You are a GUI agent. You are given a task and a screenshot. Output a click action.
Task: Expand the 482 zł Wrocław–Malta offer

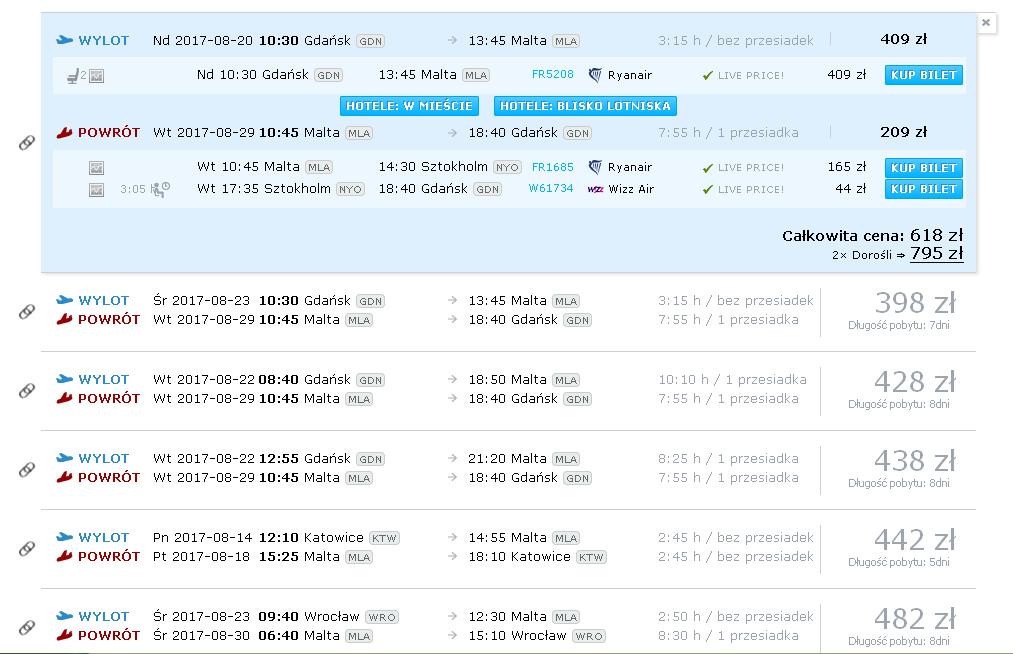[508, 626]
